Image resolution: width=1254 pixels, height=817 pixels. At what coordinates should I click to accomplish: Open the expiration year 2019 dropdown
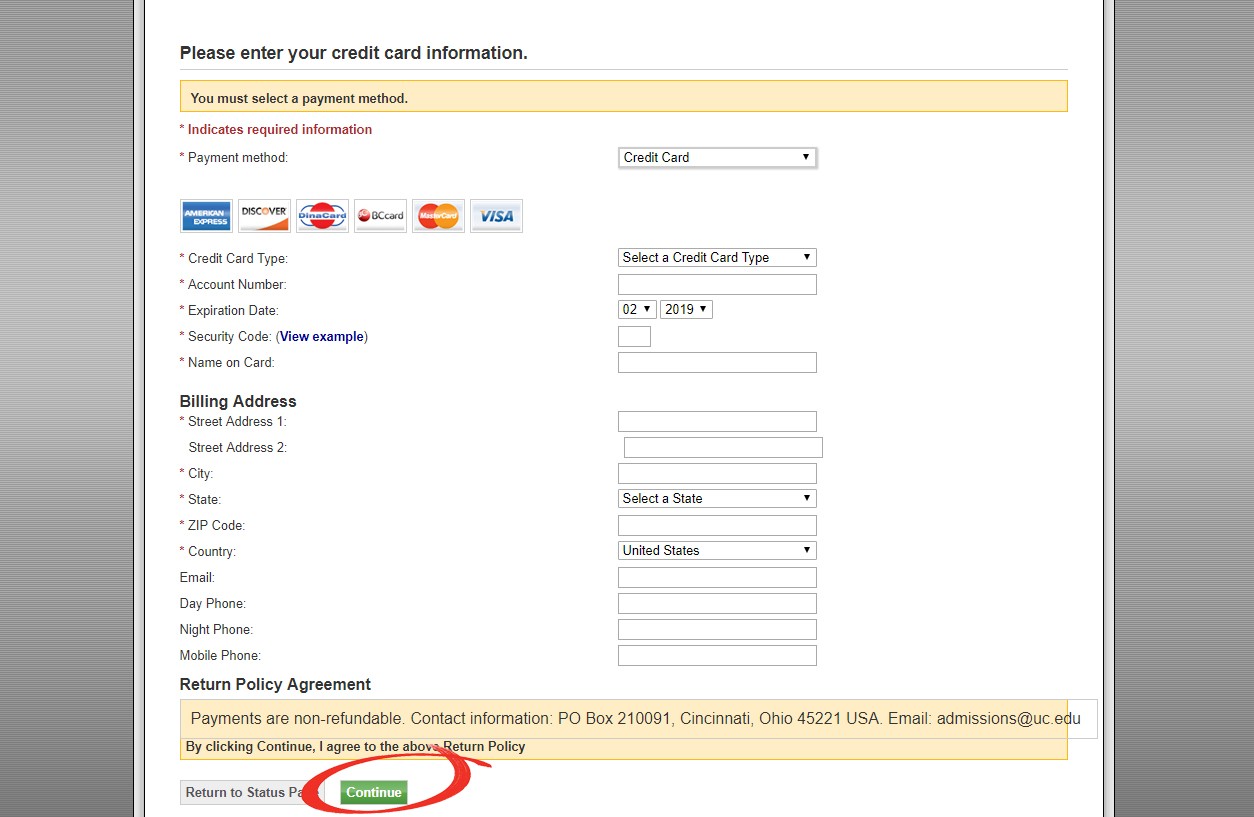[x=686, y=309]
